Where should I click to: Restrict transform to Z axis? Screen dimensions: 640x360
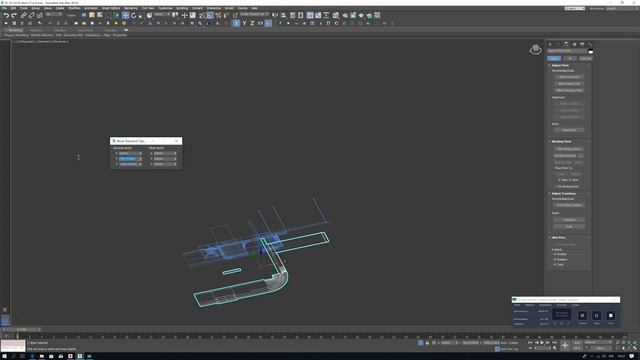252,24
